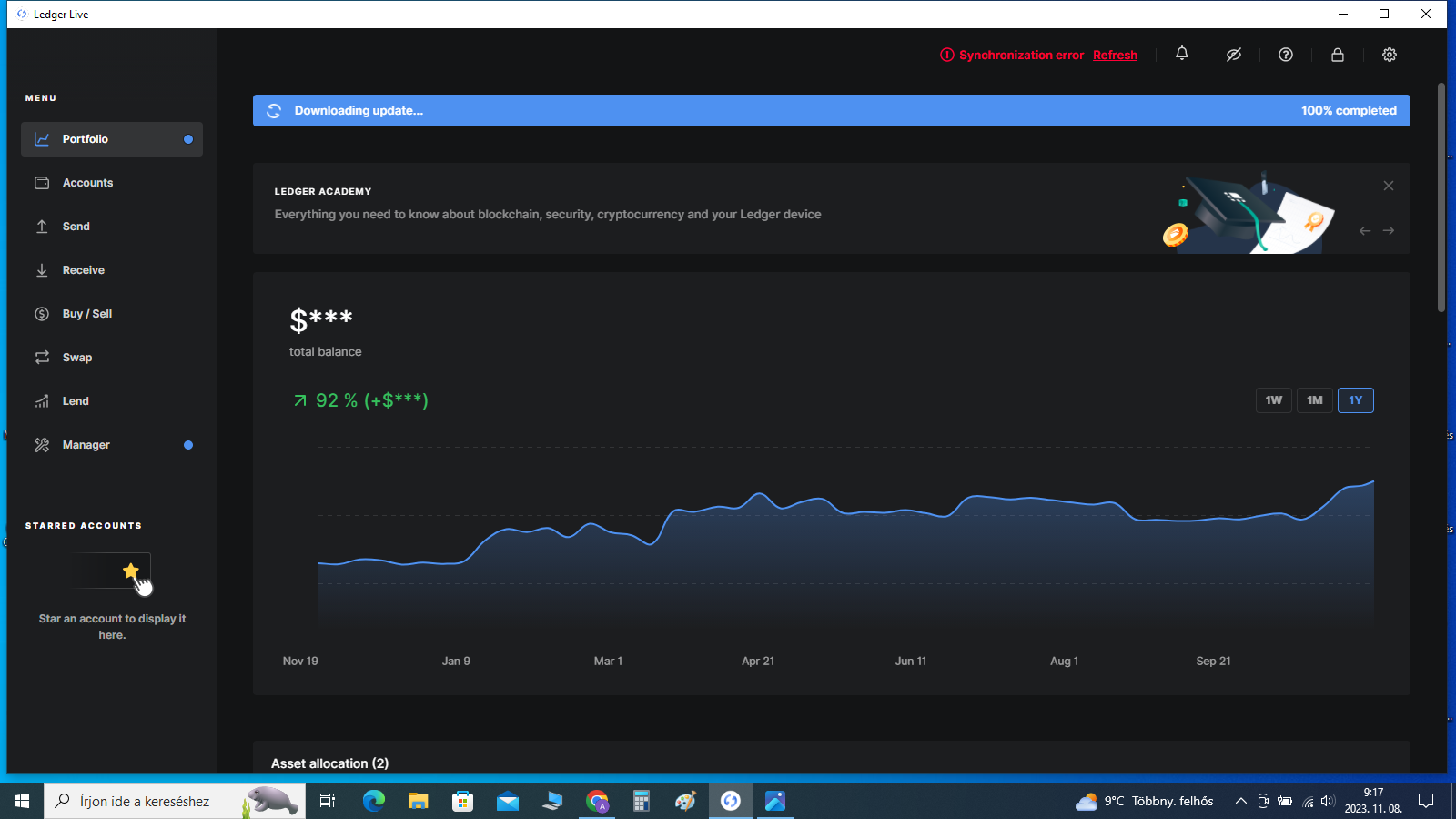1456x819 pixels.
Task: Open the Ledger Academy banner illustration
Action: coord(1249,213)
